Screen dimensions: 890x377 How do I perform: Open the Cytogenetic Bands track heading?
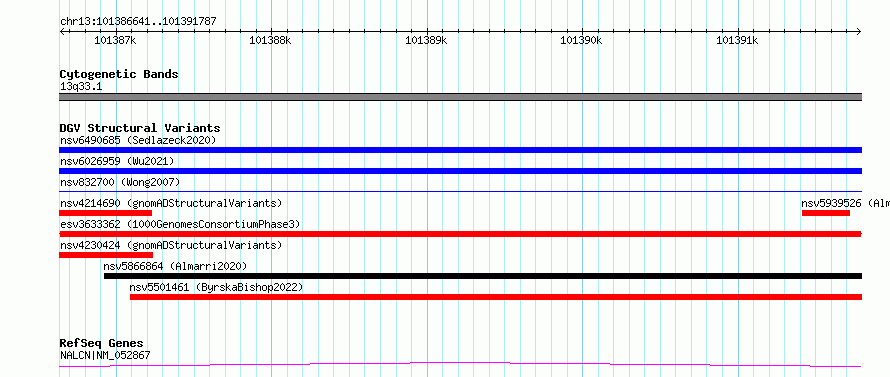(119, 74)
